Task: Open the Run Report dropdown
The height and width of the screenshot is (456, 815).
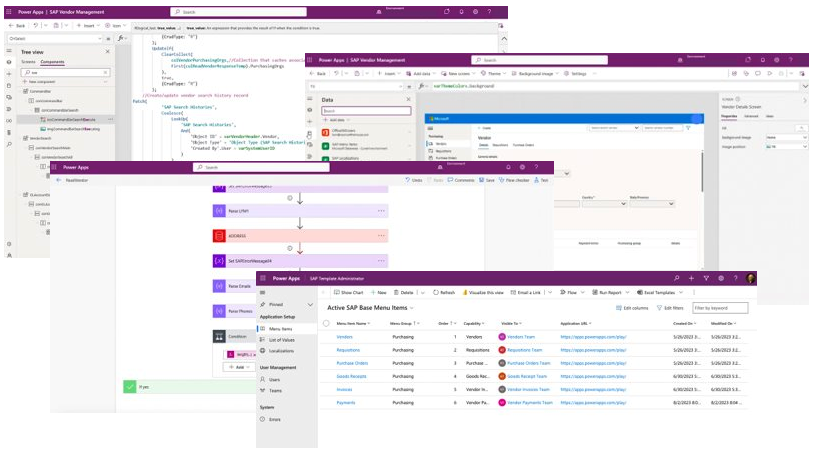Action: 611,293
